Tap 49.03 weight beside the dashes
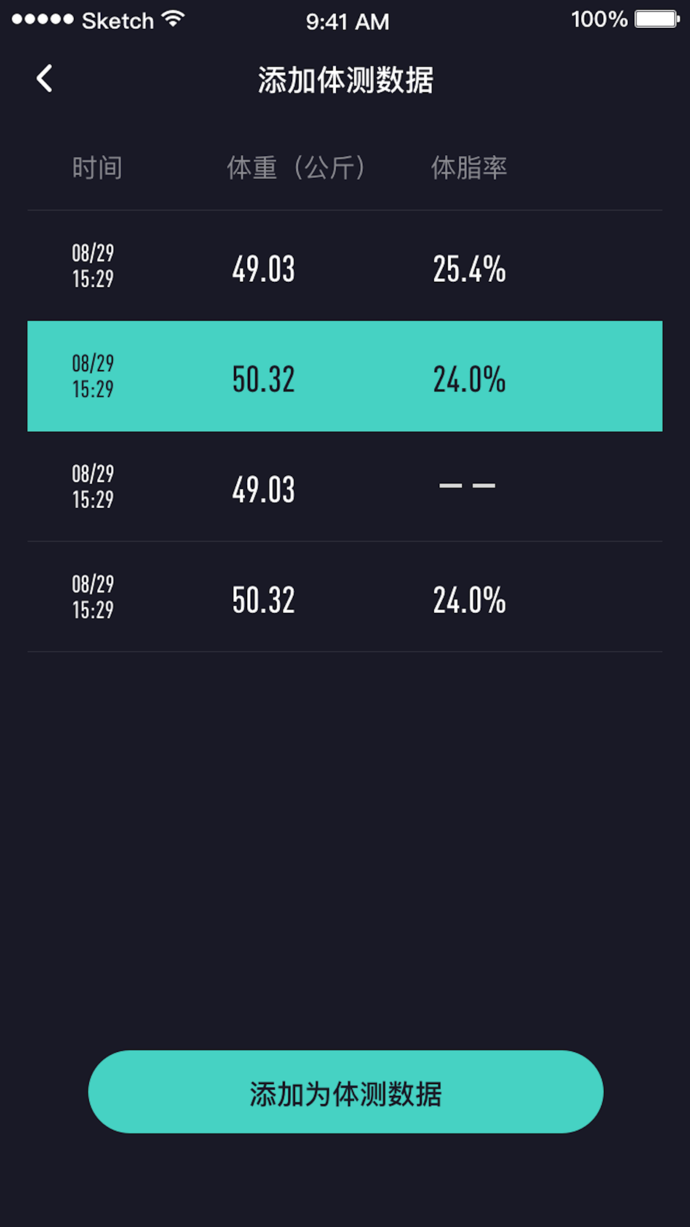 [263, 490]
